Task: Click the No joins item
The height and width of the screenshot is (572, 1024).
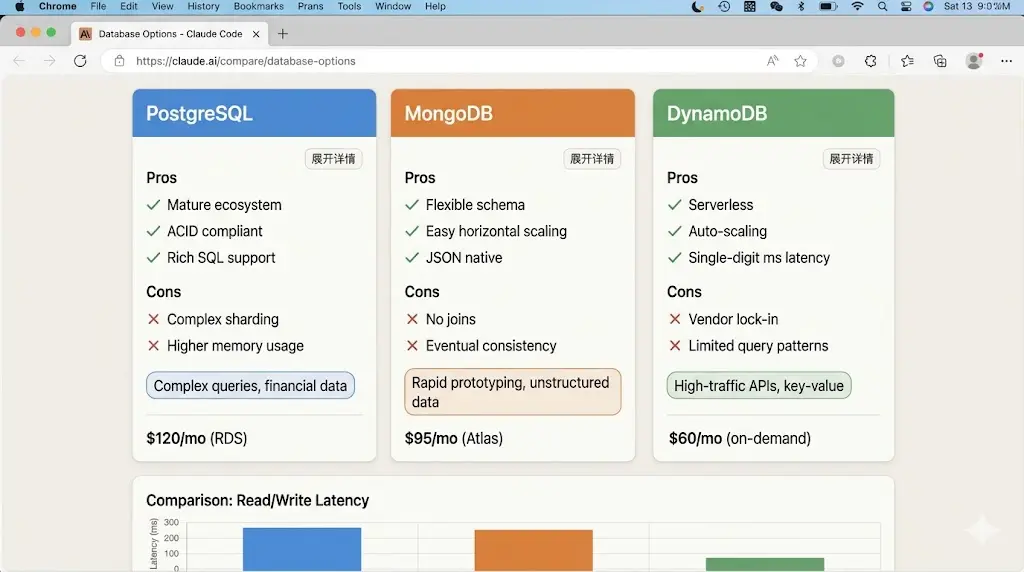Action: coord(451,319)
